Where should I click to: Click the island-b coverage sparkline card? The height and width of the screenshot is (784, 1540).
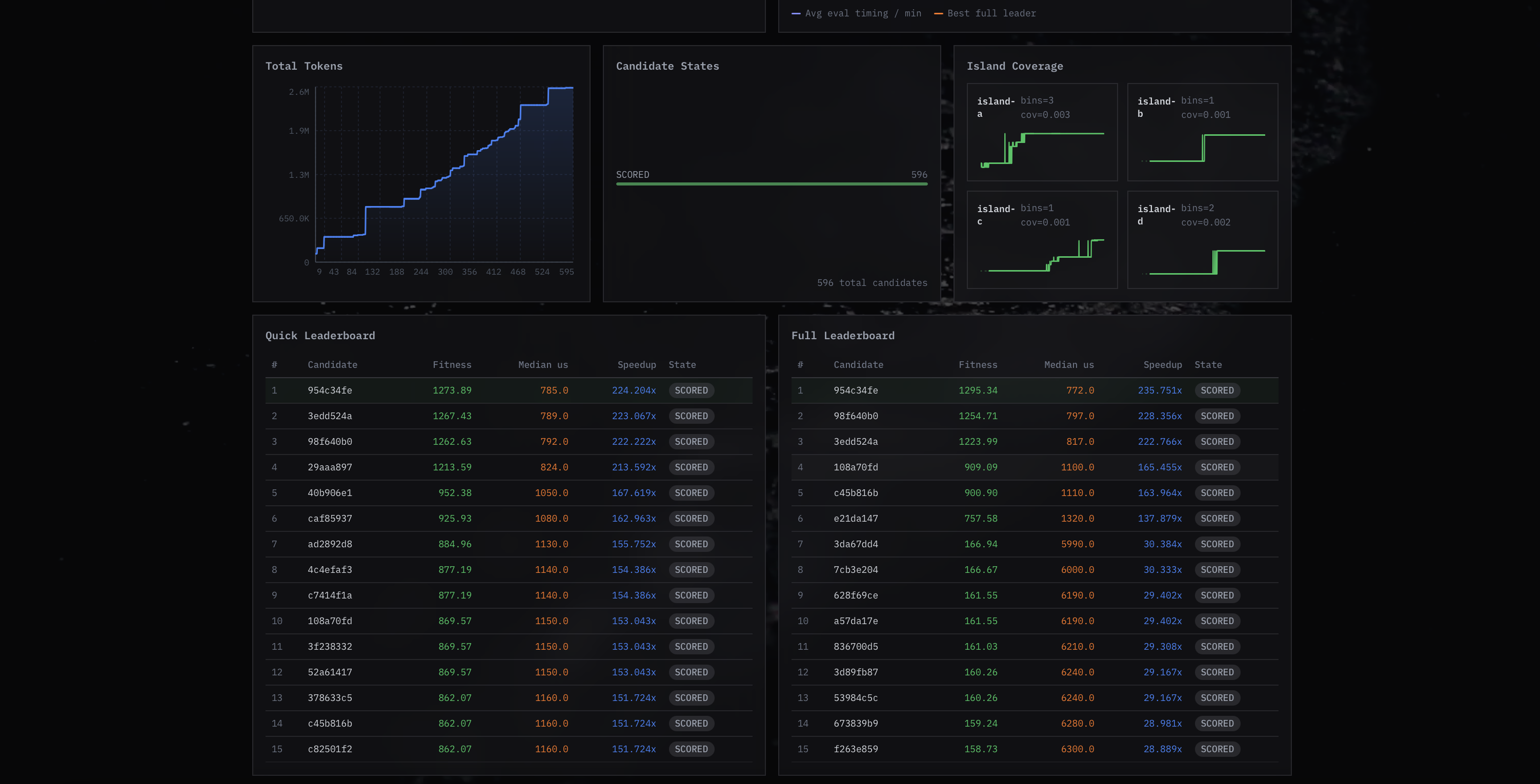1202,132
